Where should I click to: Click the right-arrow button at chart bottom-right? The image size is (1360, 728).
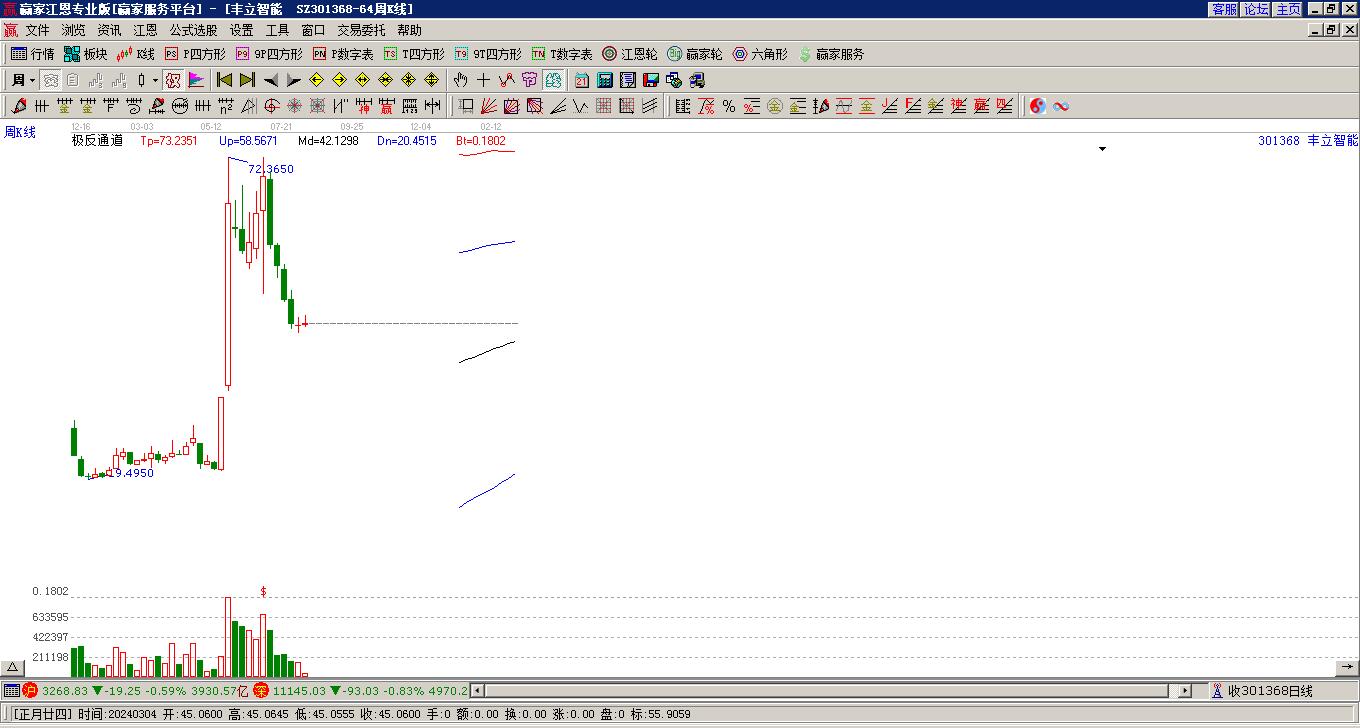1347,668
